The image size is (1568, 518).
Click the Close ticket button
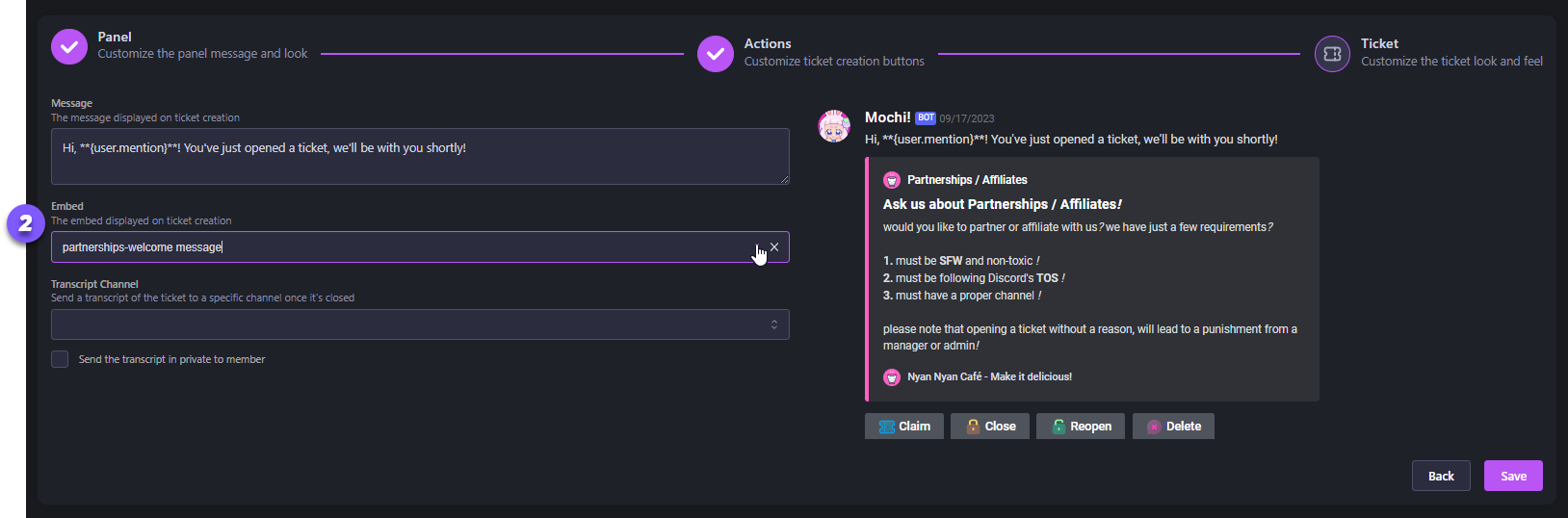click(990, 427)
